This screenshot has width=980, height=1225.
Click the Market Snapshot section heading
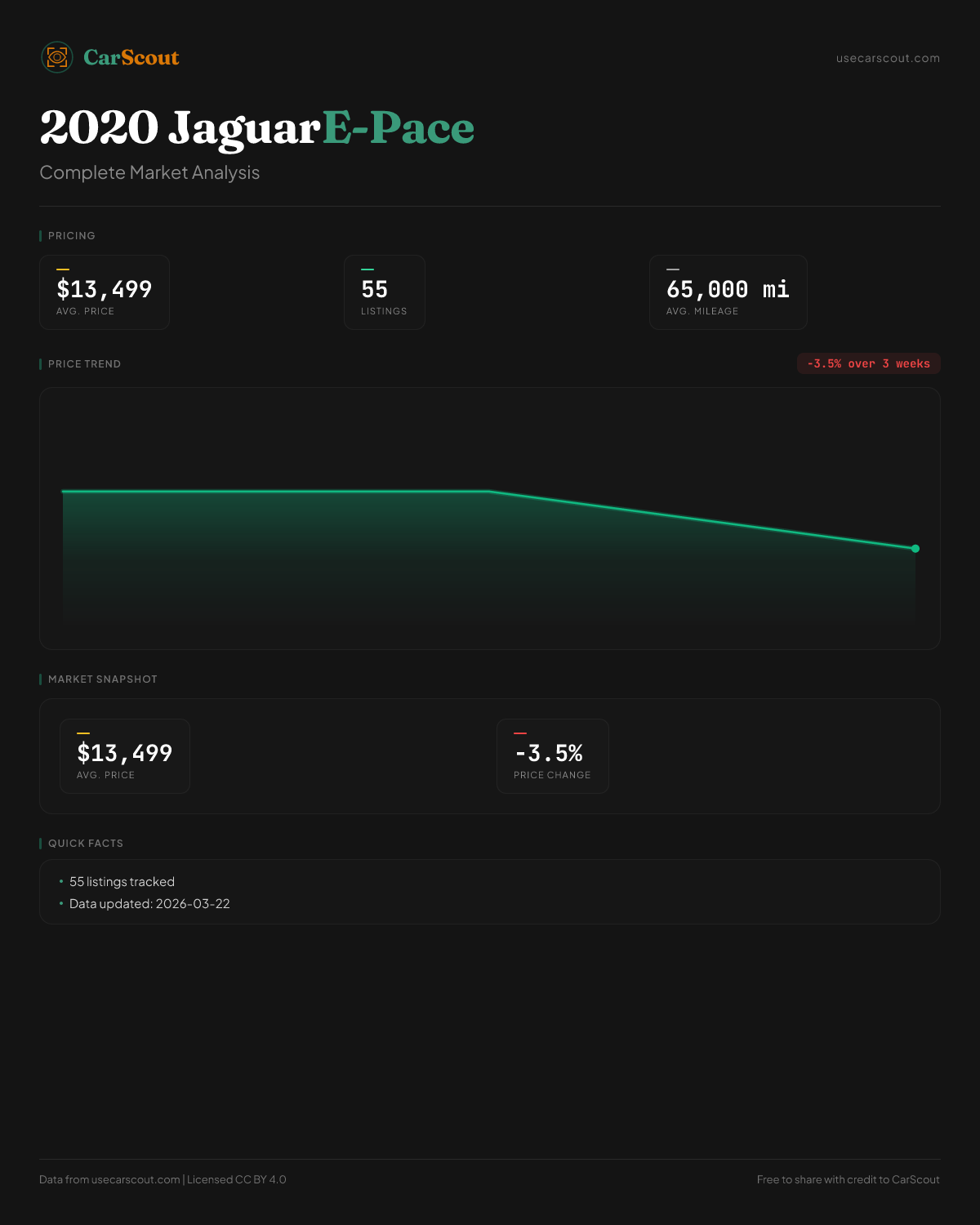pos(102,679)
